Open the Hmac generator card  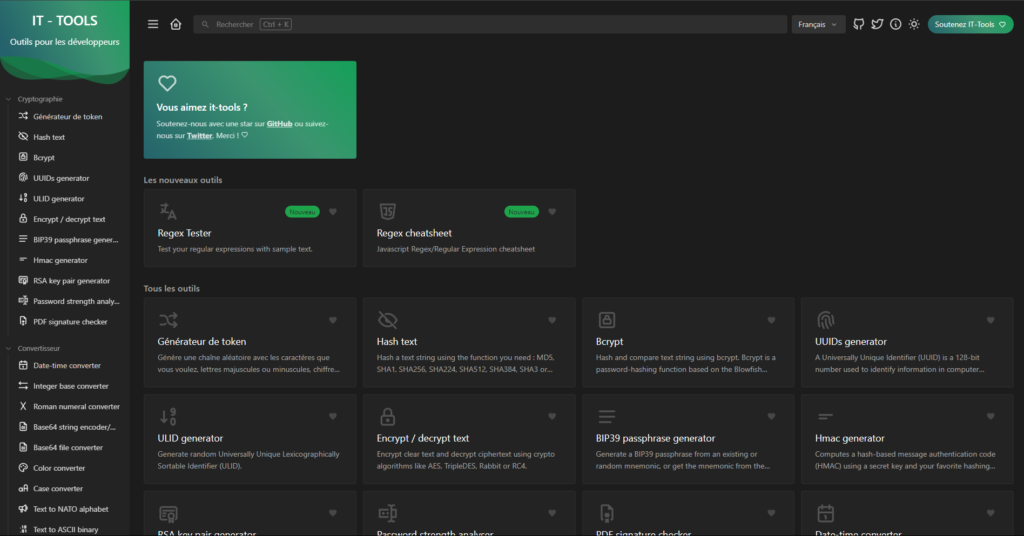[907, 439]
